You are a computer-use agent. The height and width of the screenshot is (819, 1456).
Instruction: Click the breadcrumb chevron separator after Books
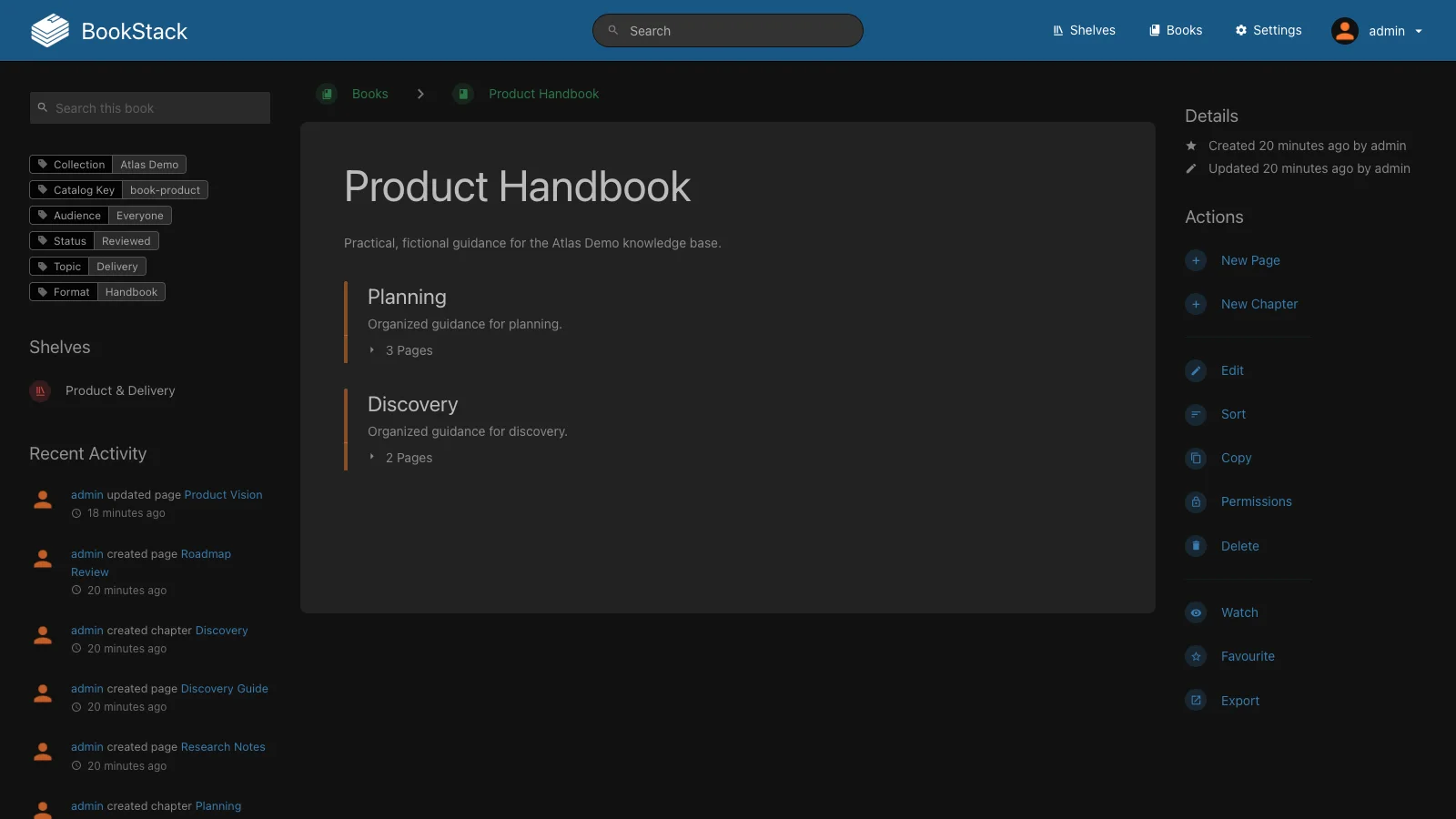point(420,94)
